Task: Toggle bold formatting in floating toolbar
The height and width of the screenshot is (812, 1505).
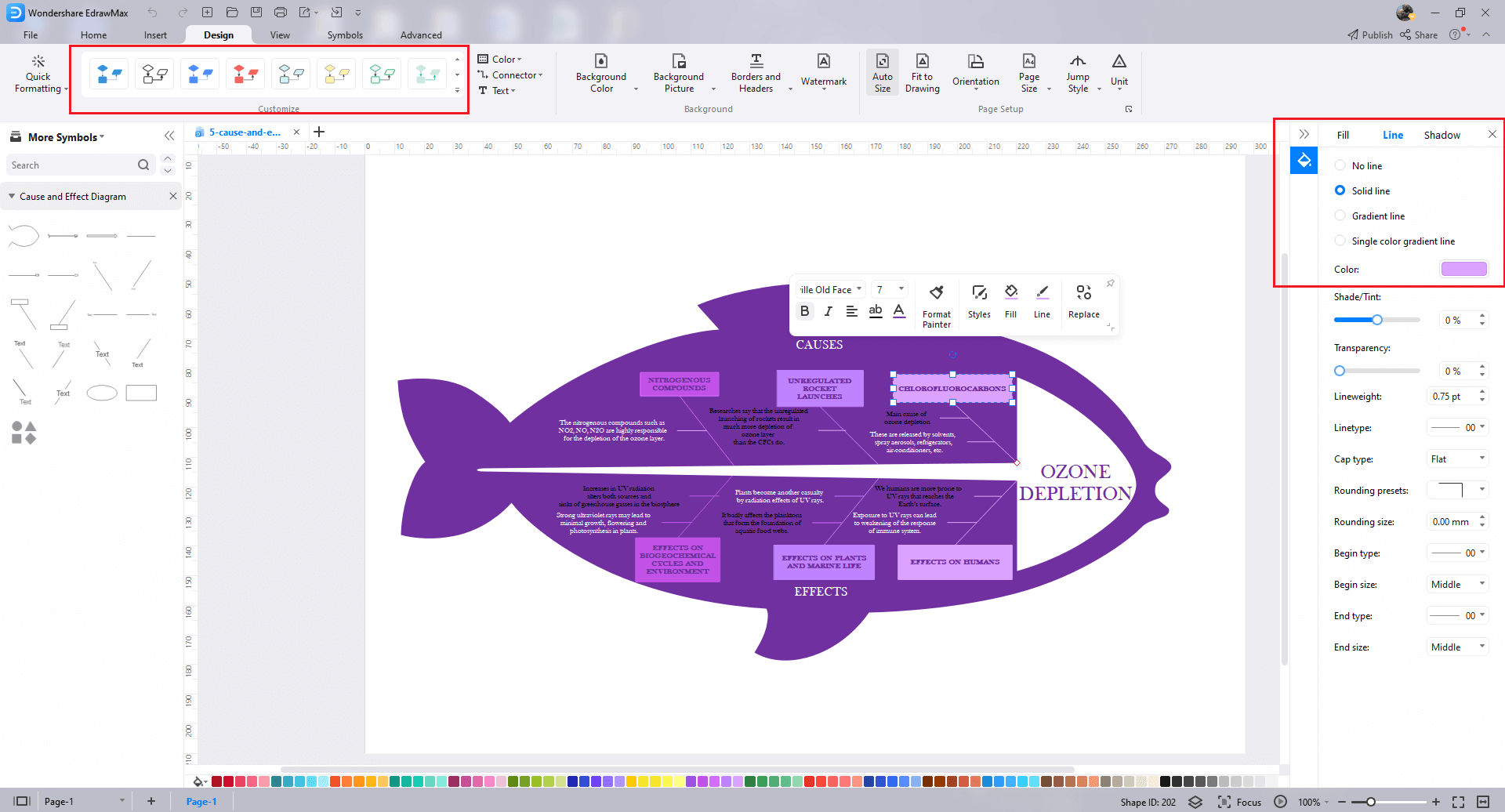Action: coord(804,310)
